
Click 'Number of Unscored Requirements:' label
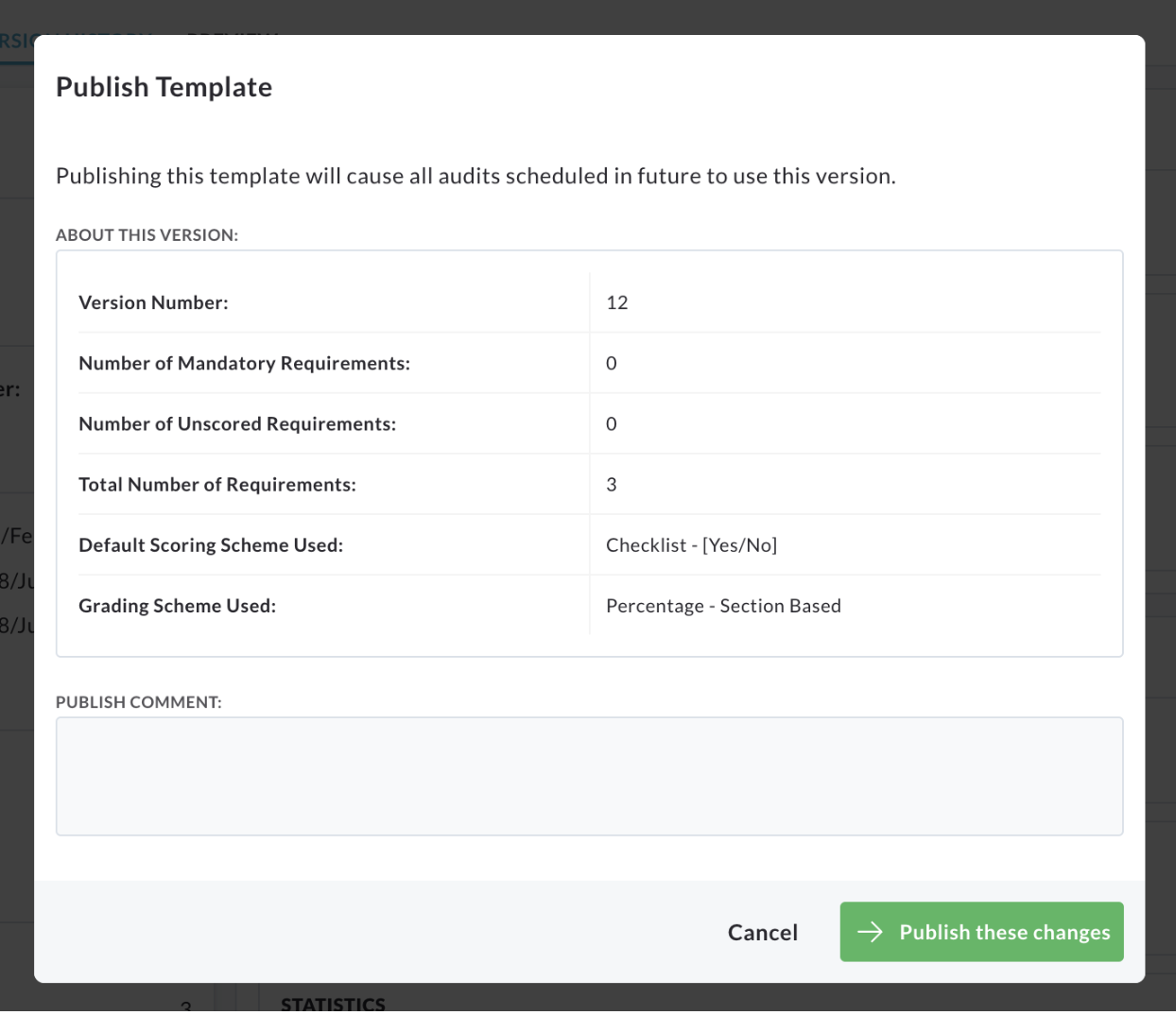point(237,423)
